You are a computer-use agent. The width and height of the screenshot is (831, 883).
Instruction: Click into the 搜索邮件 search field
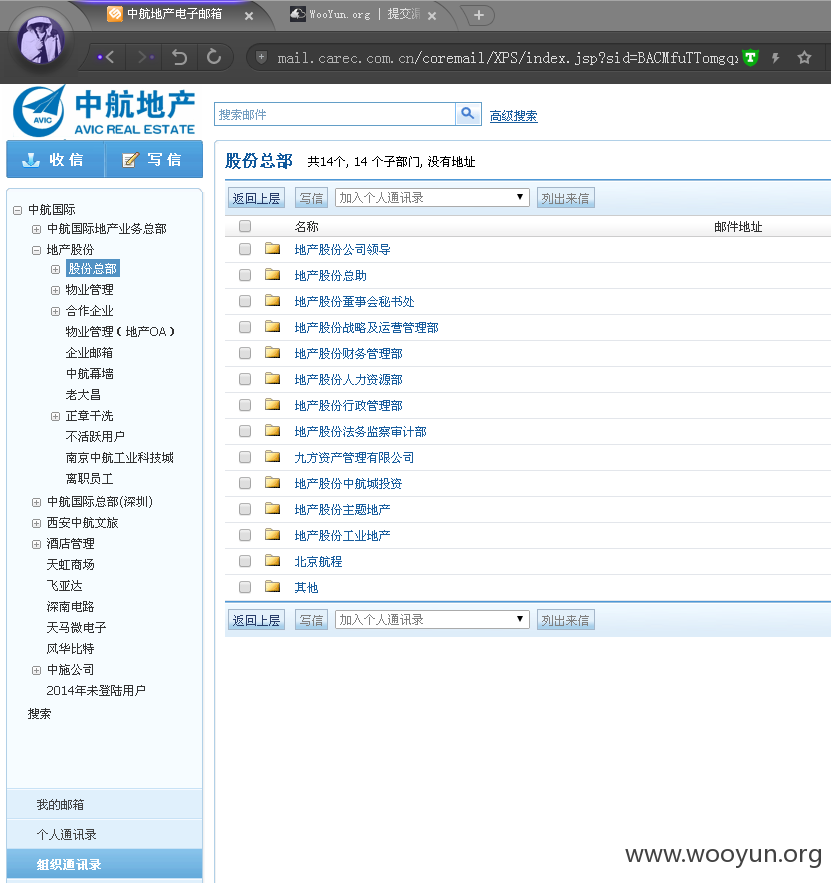pyautogui.click(x=334, y=114)
